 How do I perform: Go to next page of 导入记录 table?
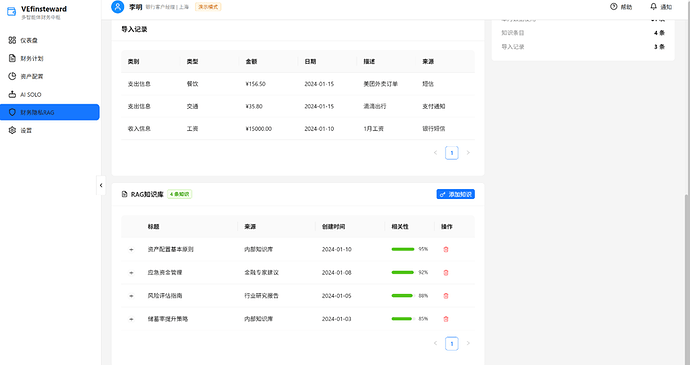pyautogui.click(x=468, y=153)
